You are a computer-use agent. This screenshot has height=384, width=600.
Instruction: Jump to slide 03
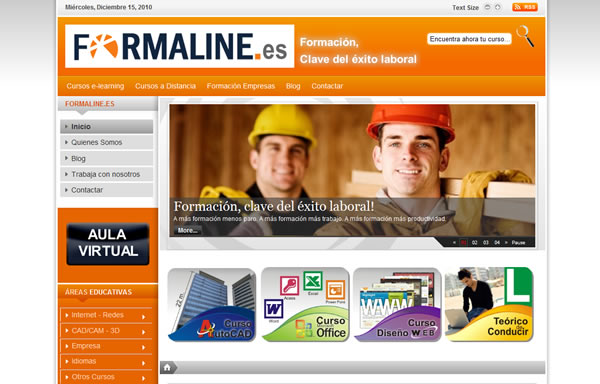coord(486,242)
